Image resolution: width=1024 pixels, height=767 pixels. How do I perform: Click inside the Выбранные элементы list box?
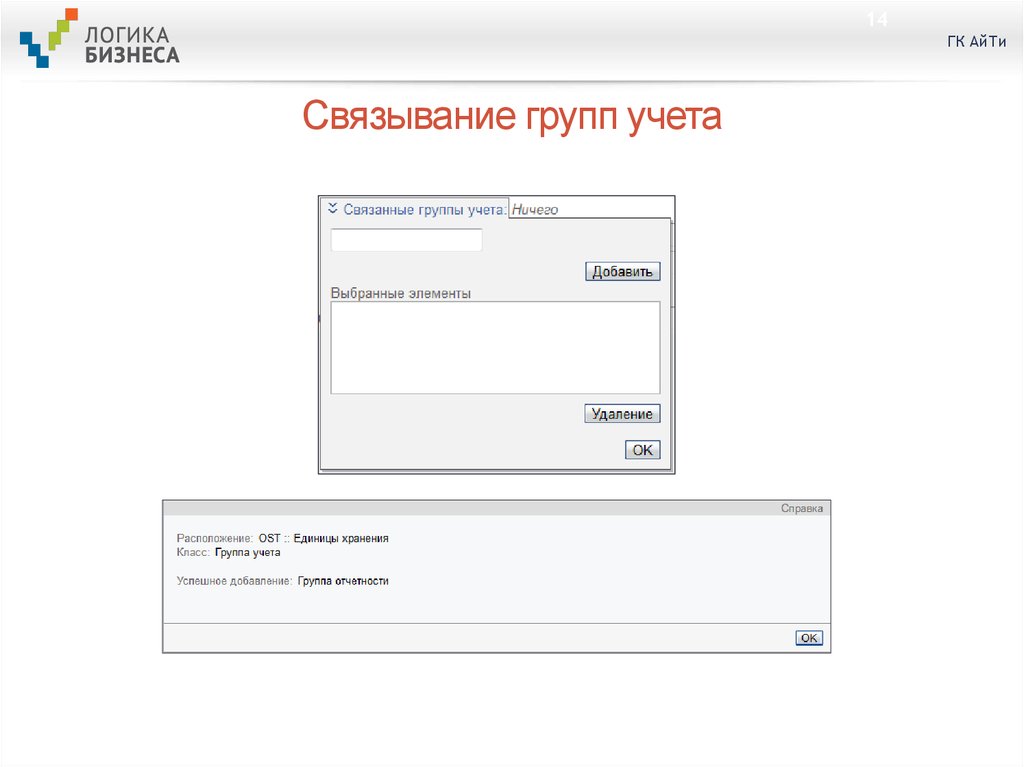pyautogui.click(x=494, y=347)
